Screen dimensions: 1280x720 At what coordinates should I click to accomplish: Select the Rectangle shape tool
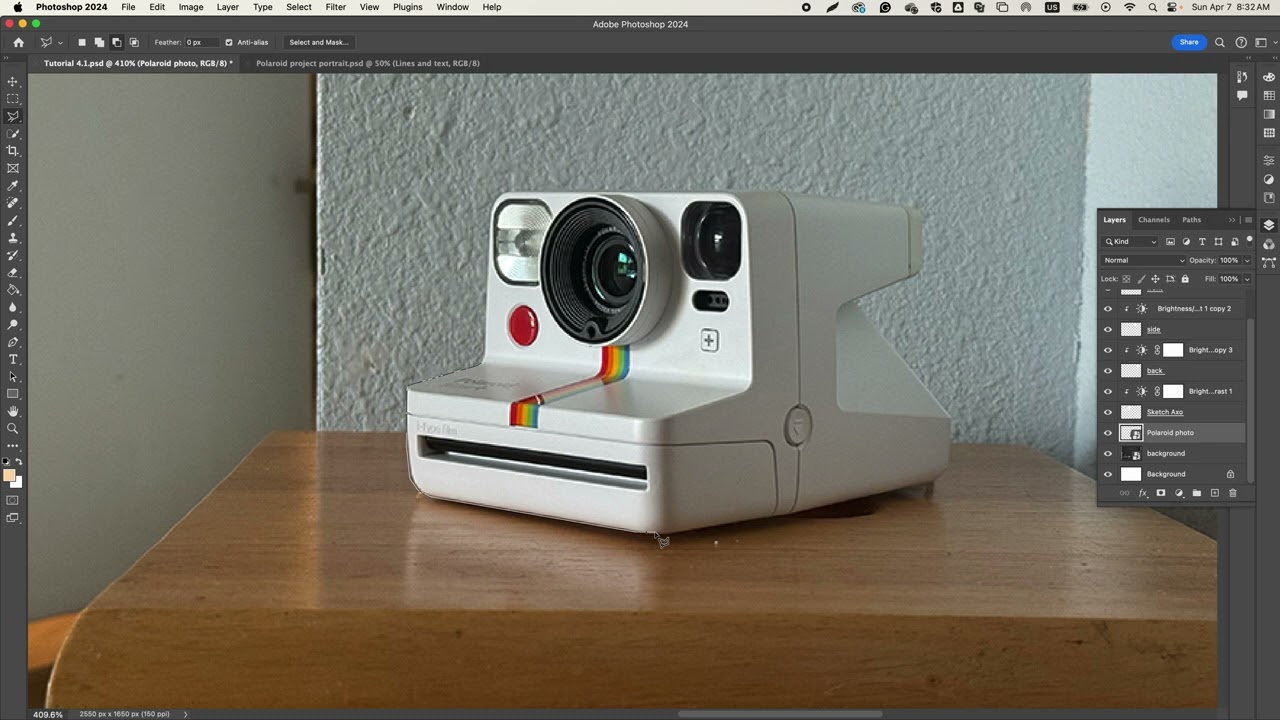[13, 394]
